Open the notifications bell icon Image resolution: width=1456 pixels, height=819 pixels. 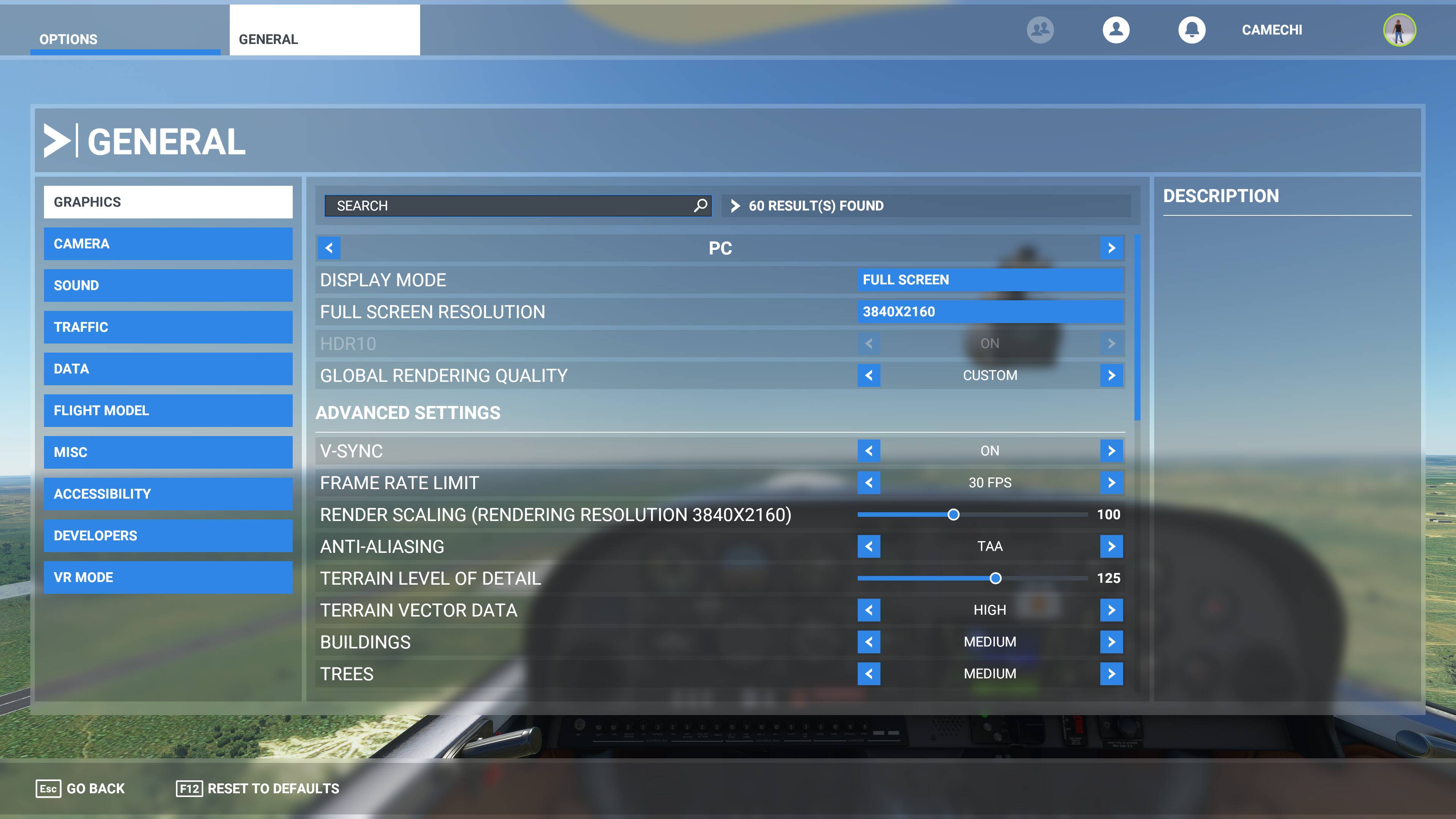point(1191,30)
